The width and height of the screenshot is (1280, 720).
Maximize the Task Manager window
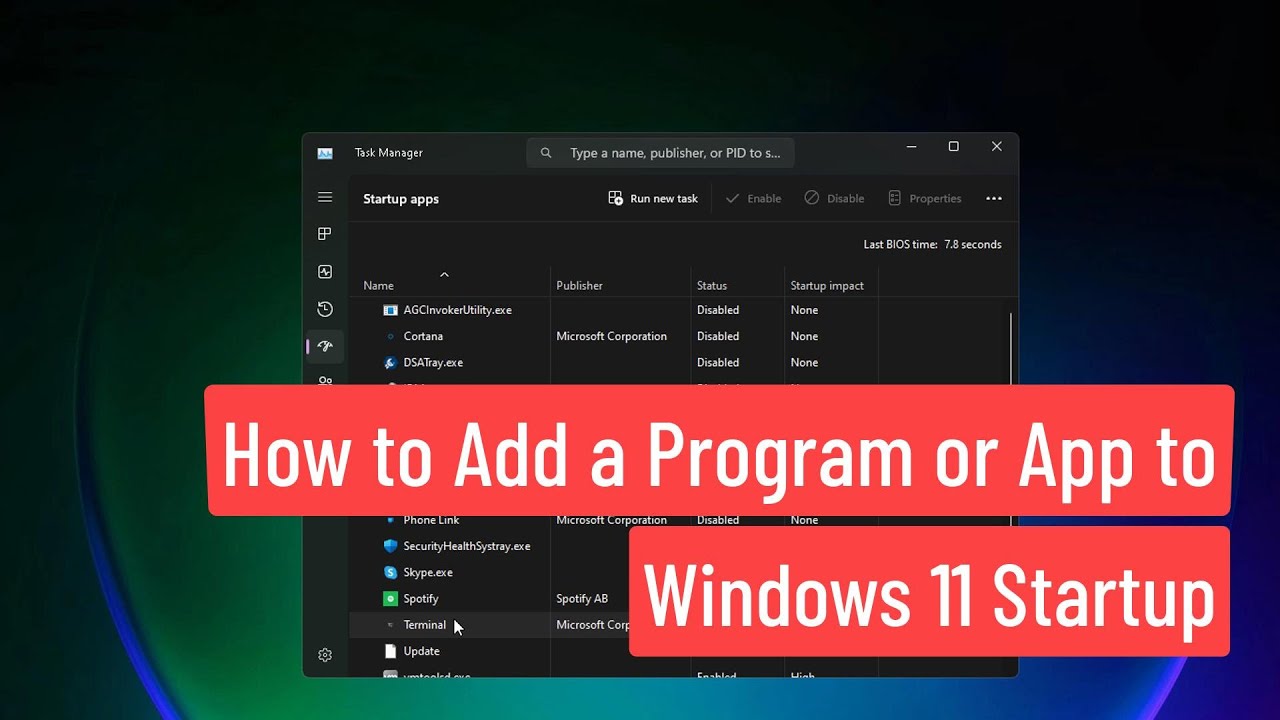[954, 146]
